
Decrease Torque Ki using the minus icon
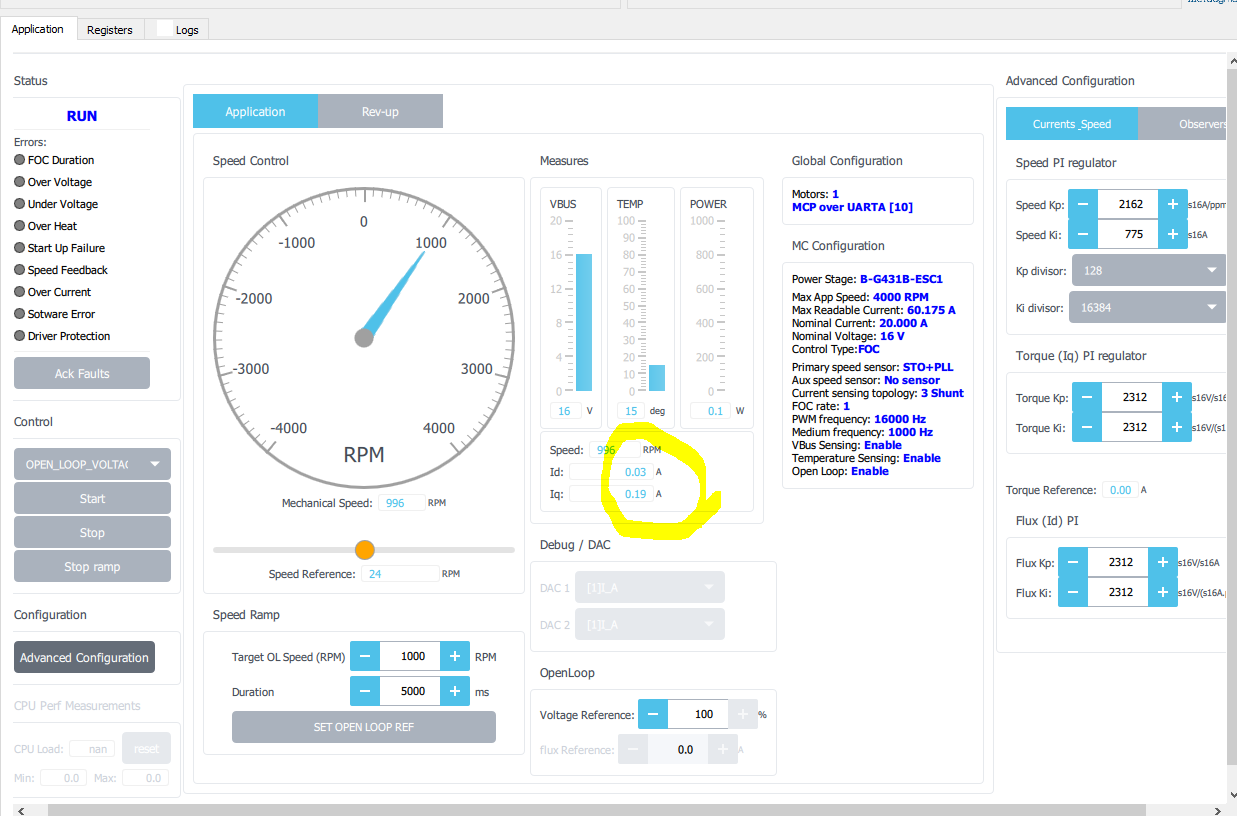pos(1086,427)
